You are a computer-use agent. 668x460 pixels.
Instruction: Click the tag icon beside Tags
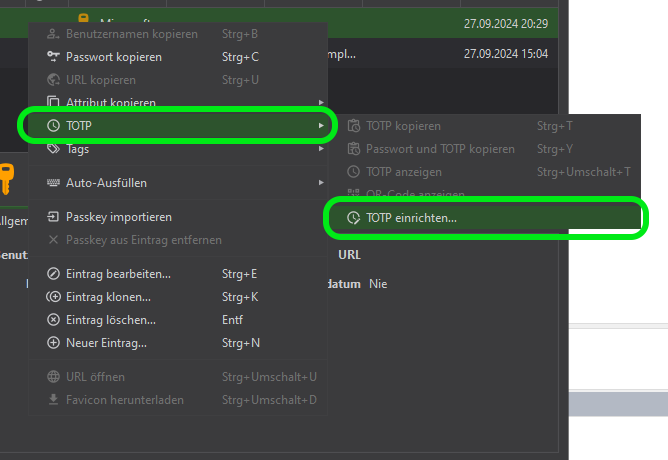pos(54,149)
